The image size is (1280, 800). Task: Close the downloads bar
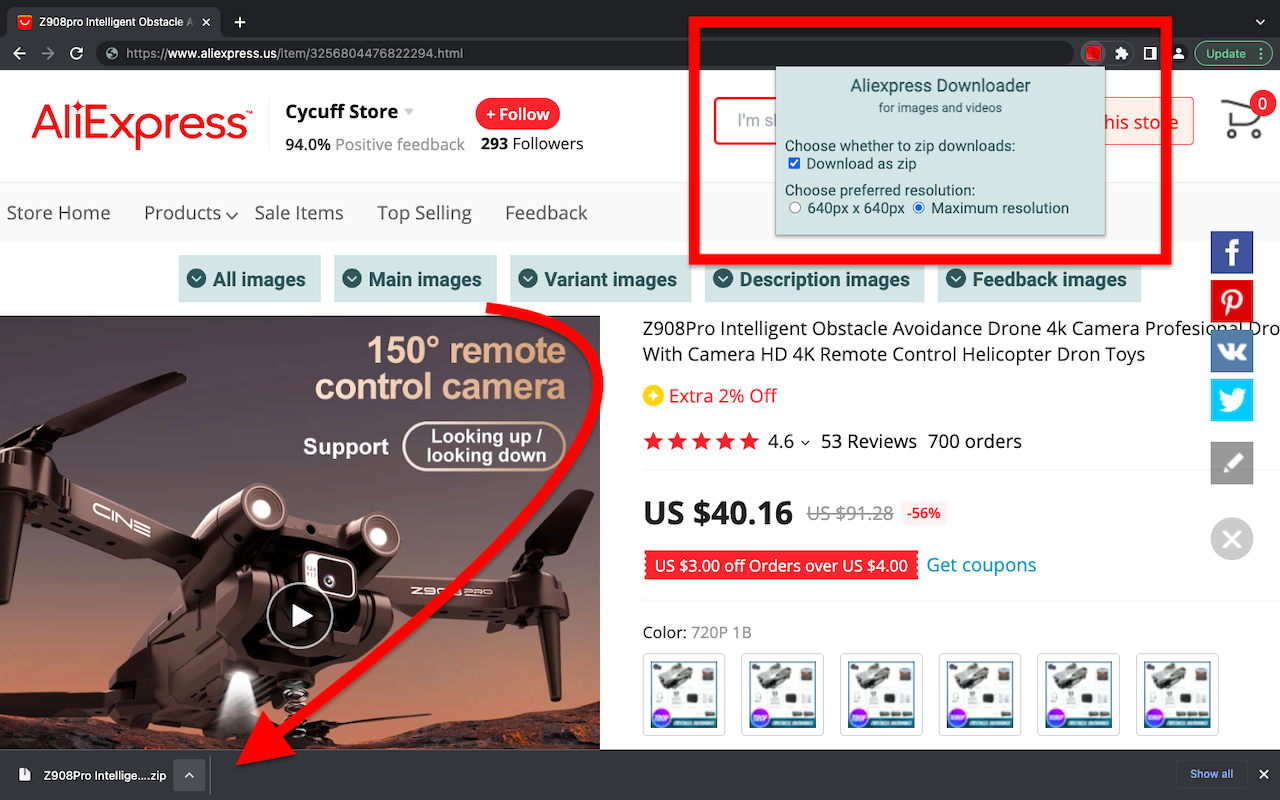tap(1264, 774)
